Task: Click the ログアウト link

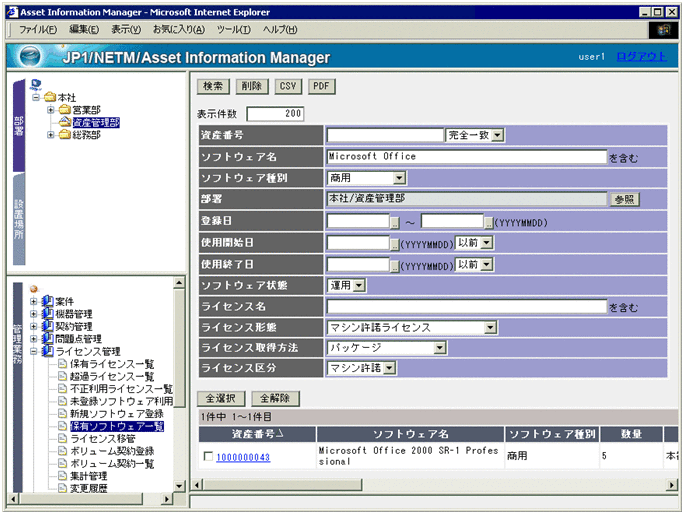Action: click(641, 57)
